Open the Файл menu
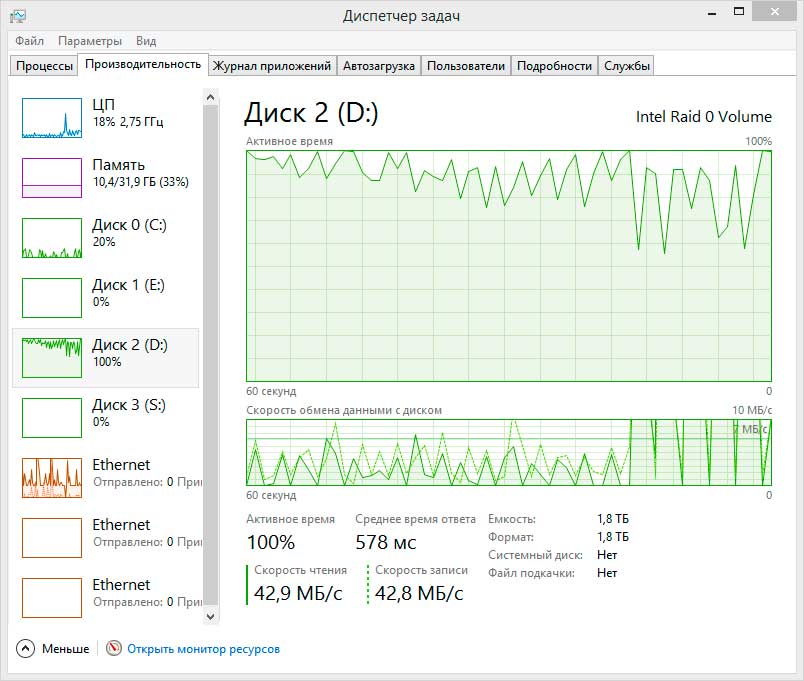 pos(29,41)
